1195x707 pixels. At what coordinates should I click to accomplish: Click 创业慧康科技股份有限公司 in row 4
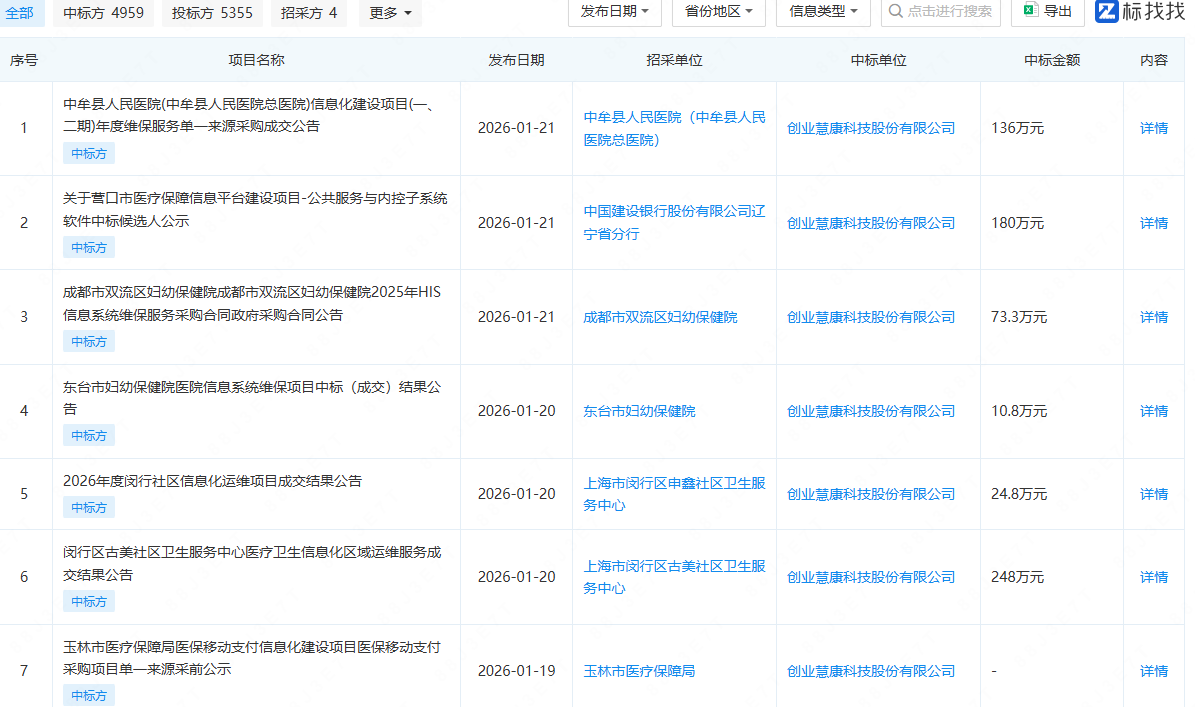pos(870,411)
